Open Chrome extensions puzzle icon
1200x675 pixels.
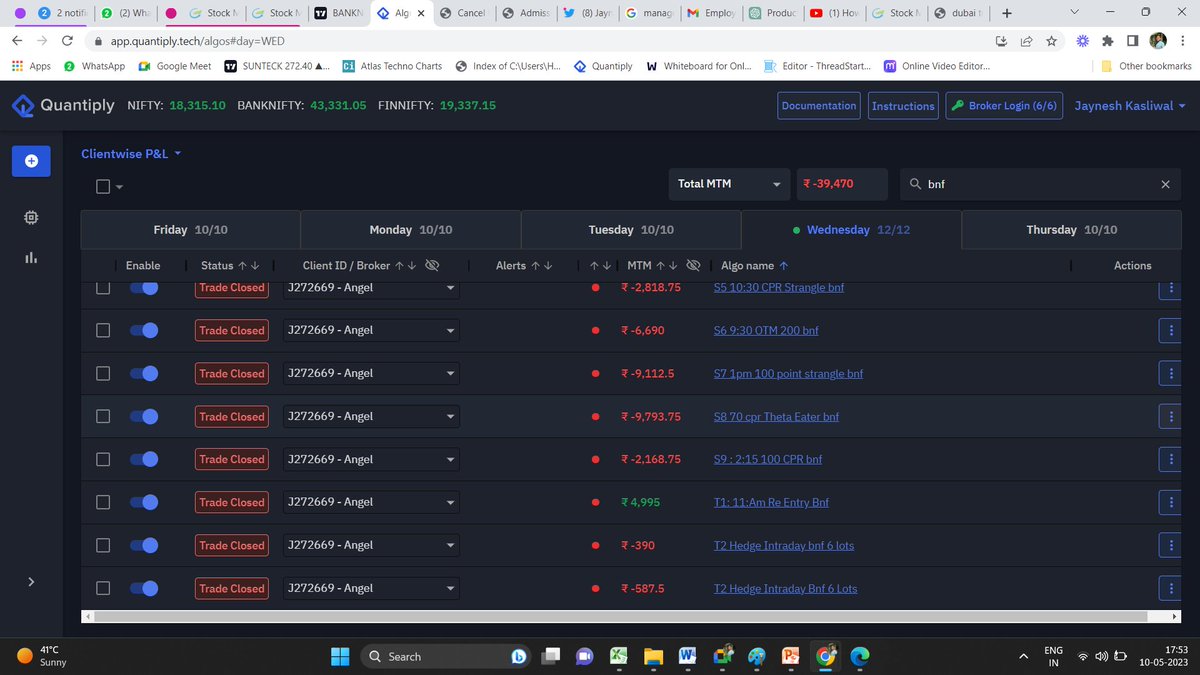click(x=1107, y=41)
